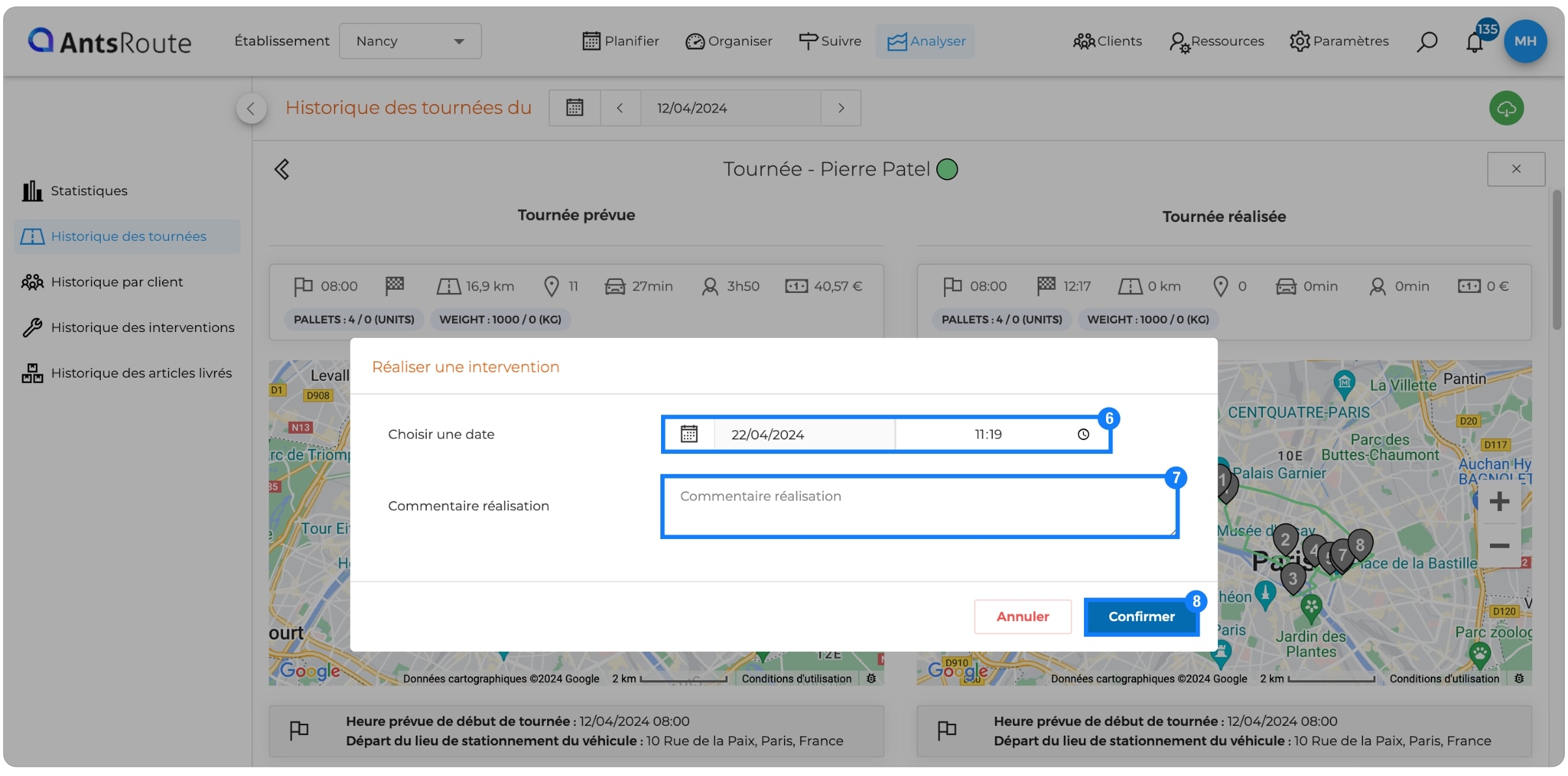Click the green cloud download button
The width and height of the screenshot is (1568, 776).
pos(1507,108)
